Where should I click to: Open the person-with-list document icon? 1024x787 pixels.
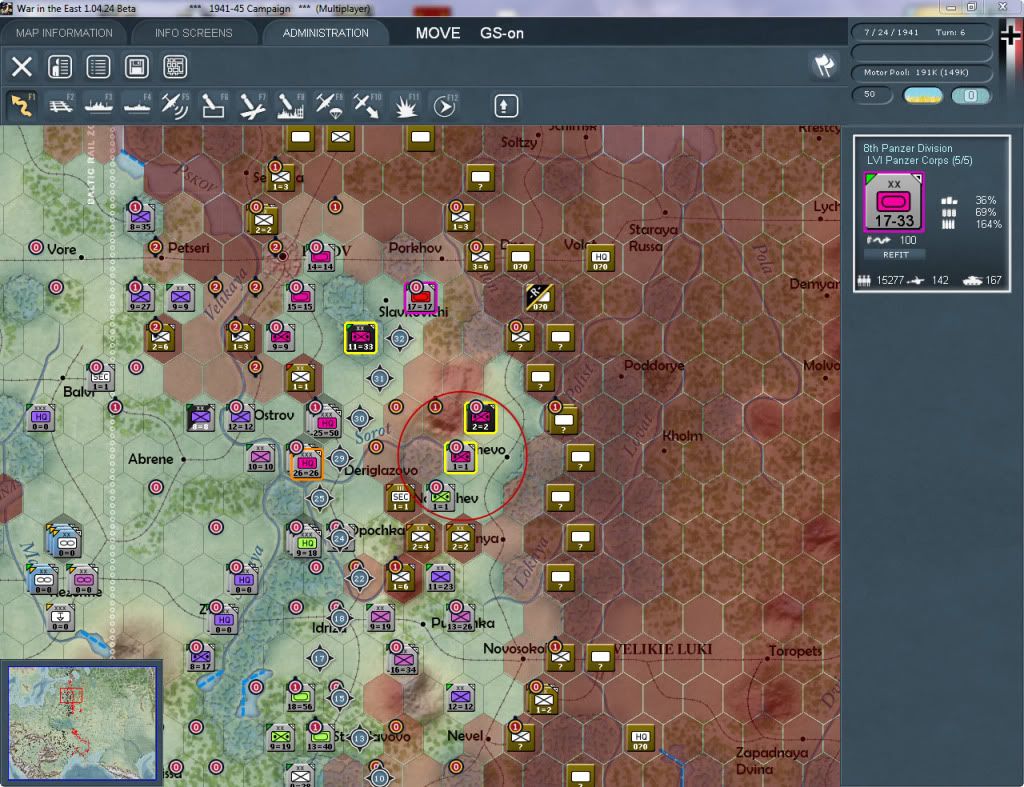pos(60,67)
